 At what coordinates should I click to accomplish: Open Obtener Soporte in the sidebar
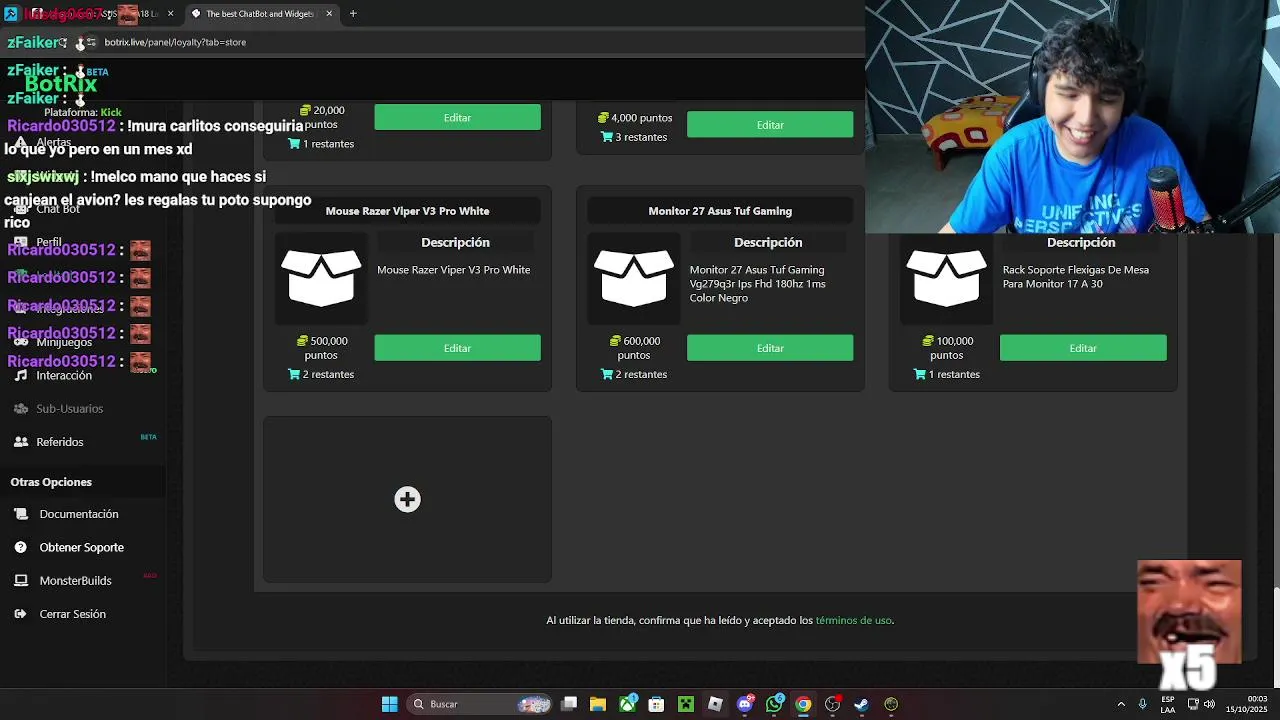(82, 547)
